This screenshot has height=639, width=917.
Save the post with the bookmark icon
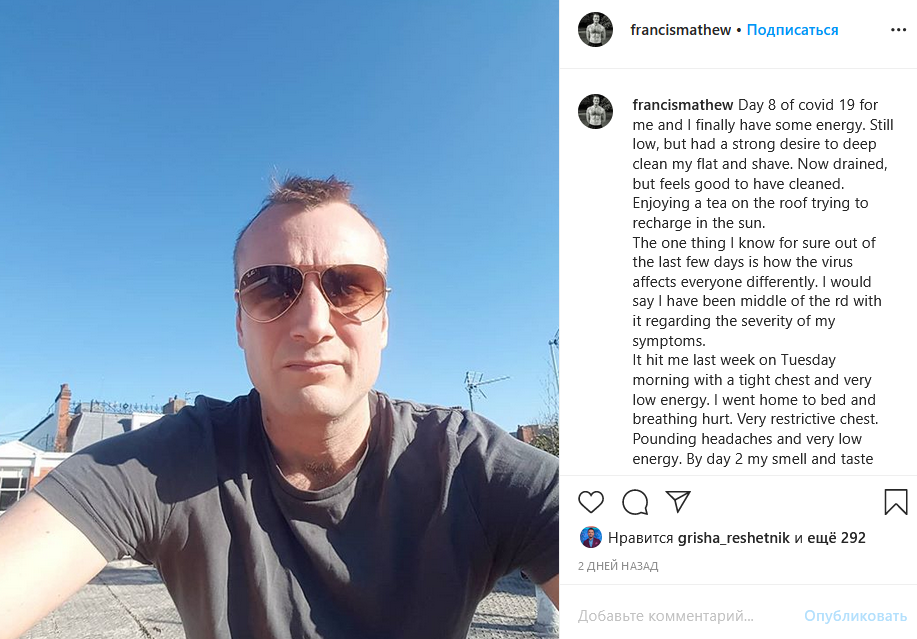(x=895, y=502)
